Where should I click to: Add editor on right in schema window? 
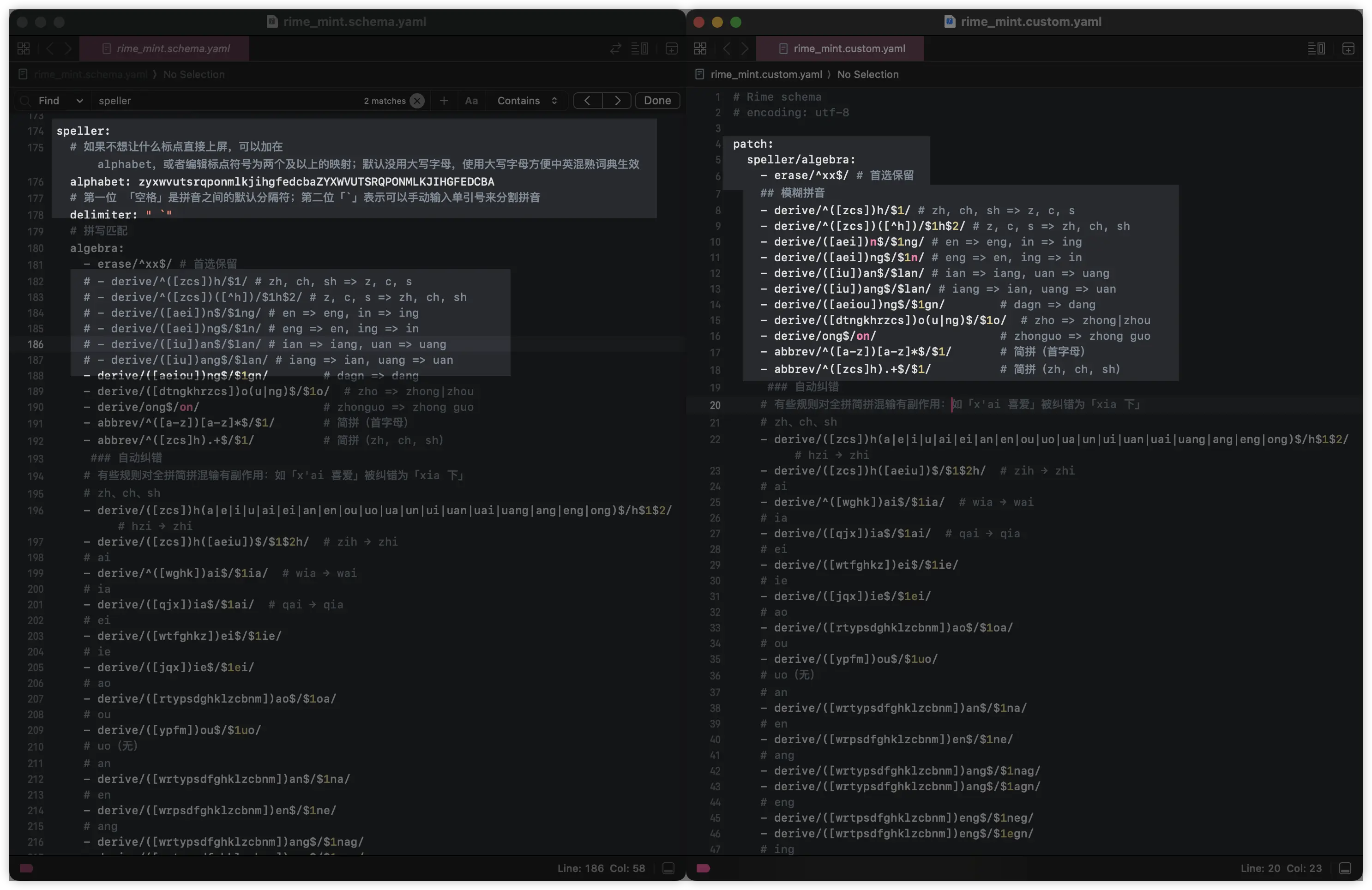pyautogui.click(x=672, y=48)
